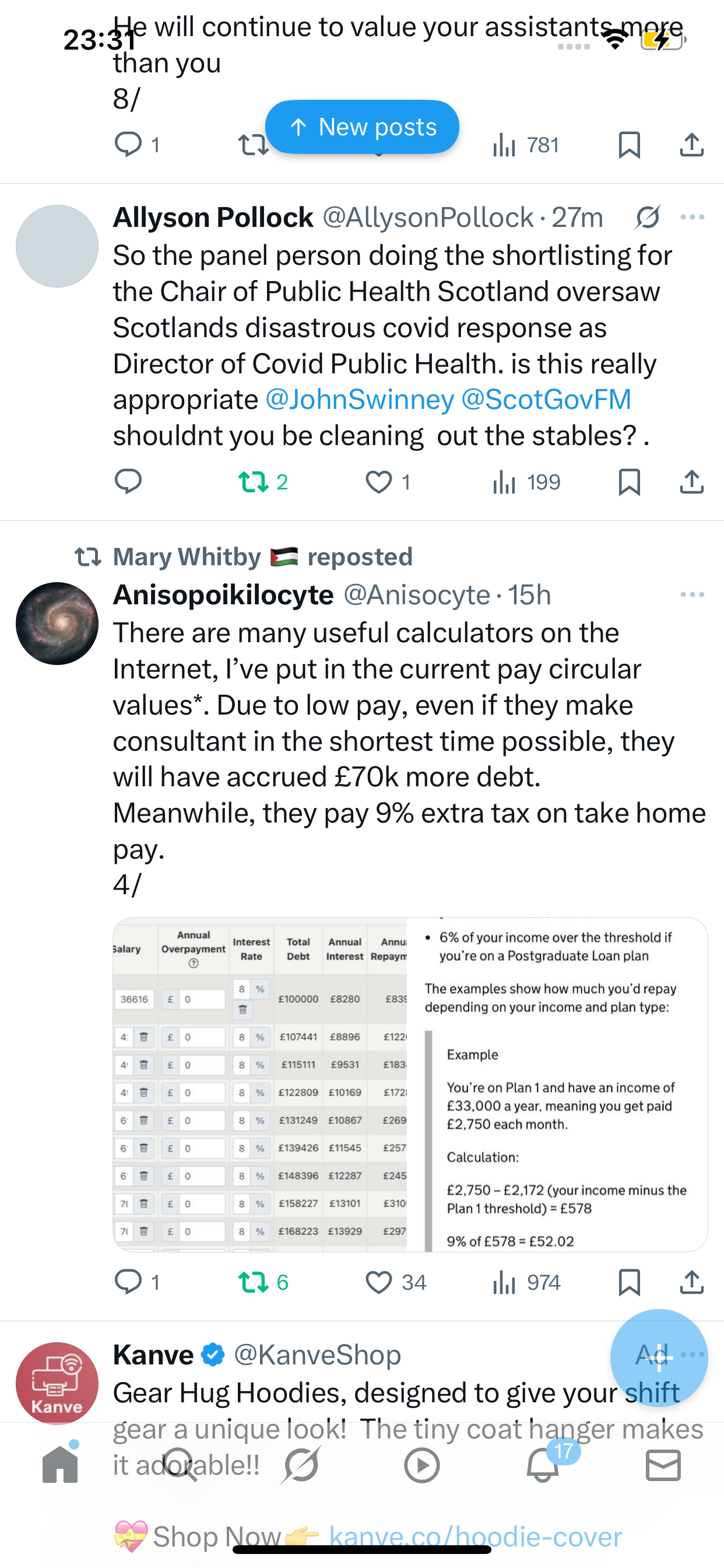Image resolution: width=724 pixels, height=1568 pixels.
Task: Bookmark Allyson Pollock's post
Action: point(629,482)
